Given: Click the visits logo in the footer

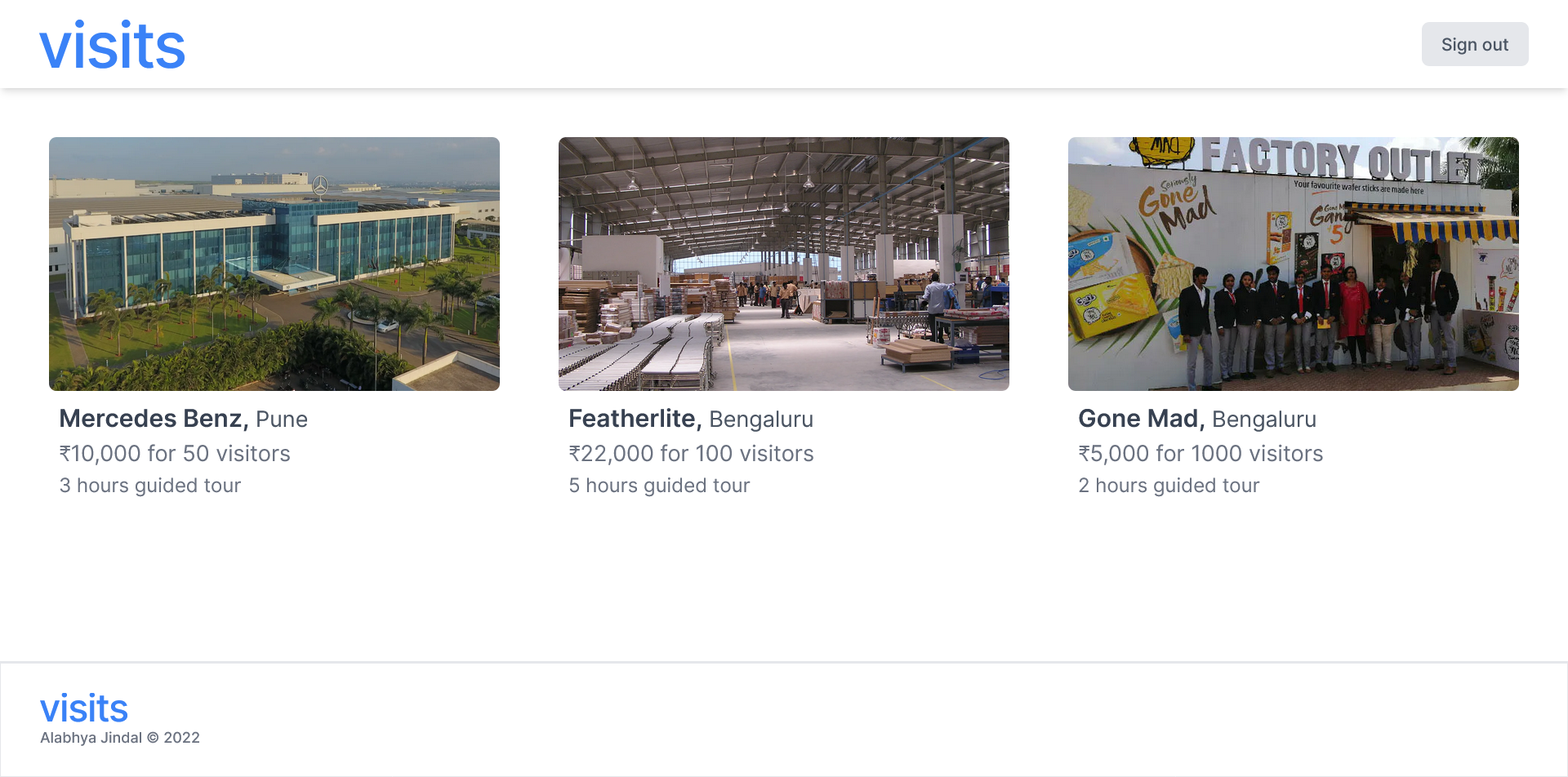Looking at the screenshot, I should (84, 708).
